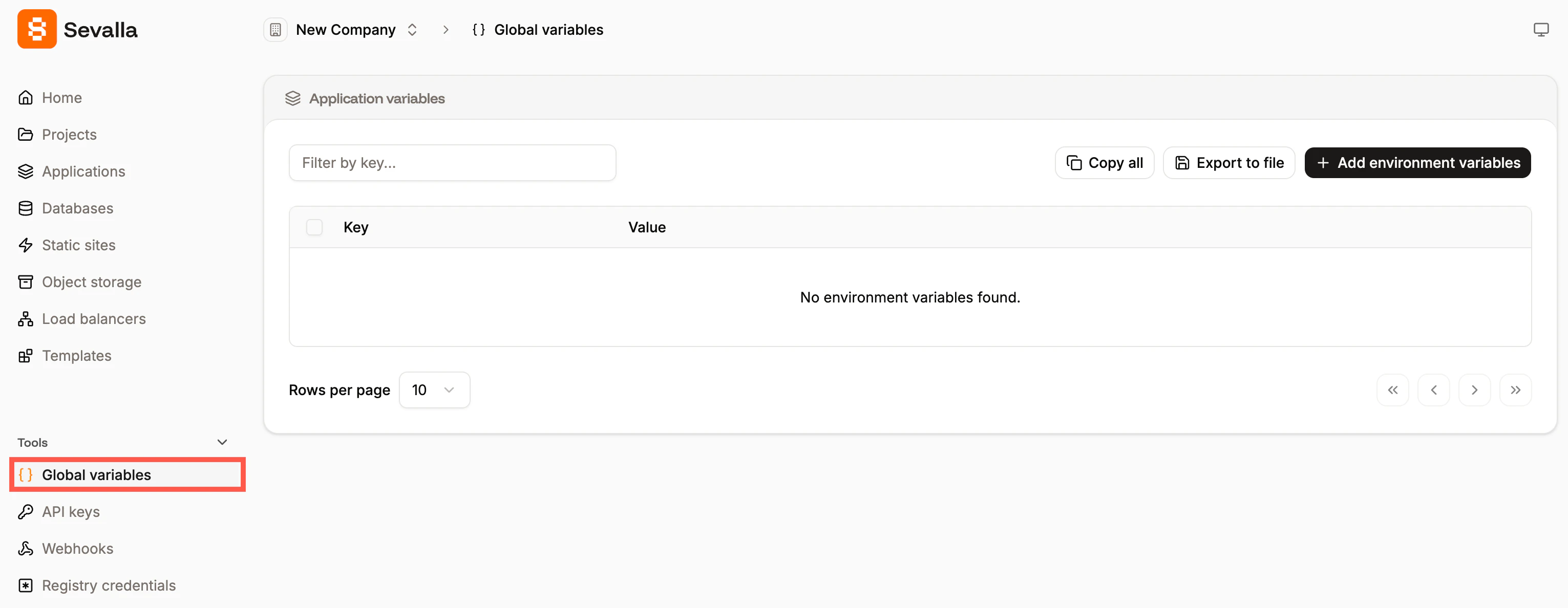Navigate to Load balancers
Image resolution: width=1568 pixels, height=608 pixels.
94,318
